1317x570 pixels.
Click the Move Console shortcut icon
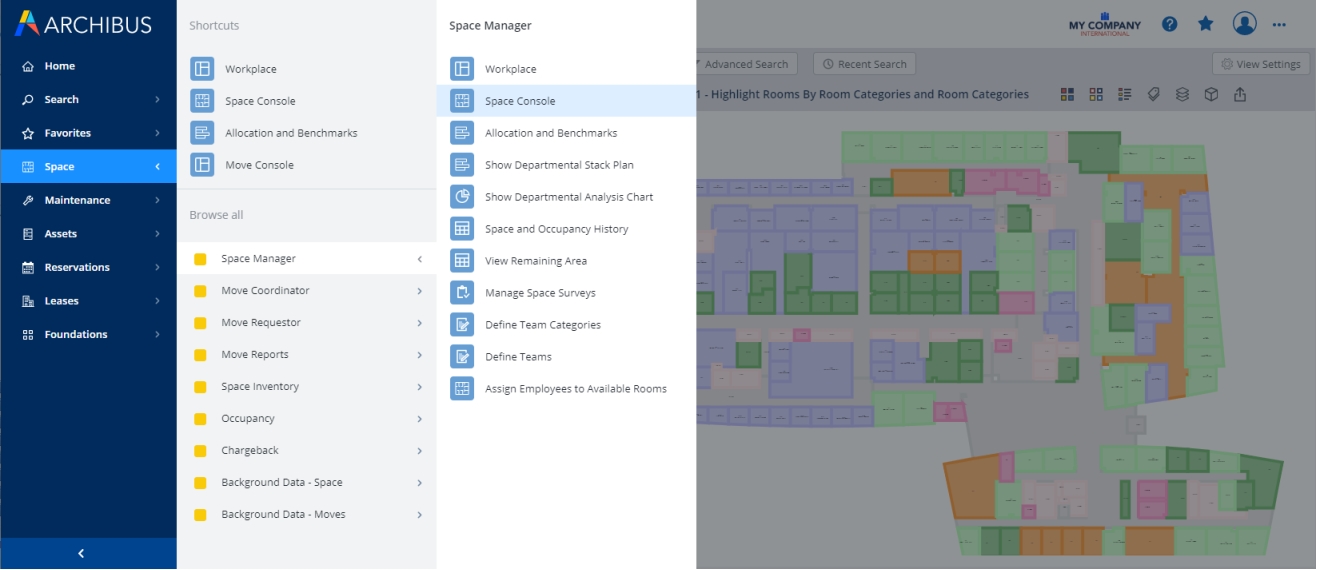pyautogui.click(x=202, y=165)
